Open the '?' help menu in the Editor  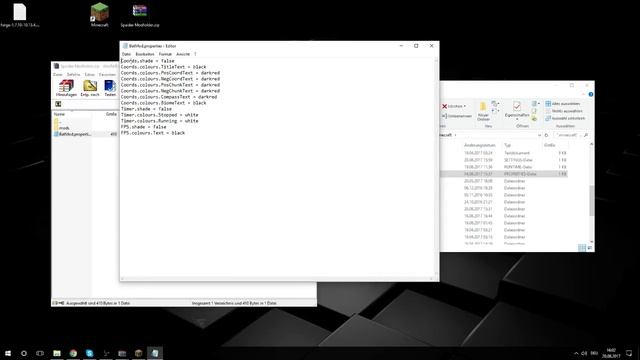[x=195, y=54]
